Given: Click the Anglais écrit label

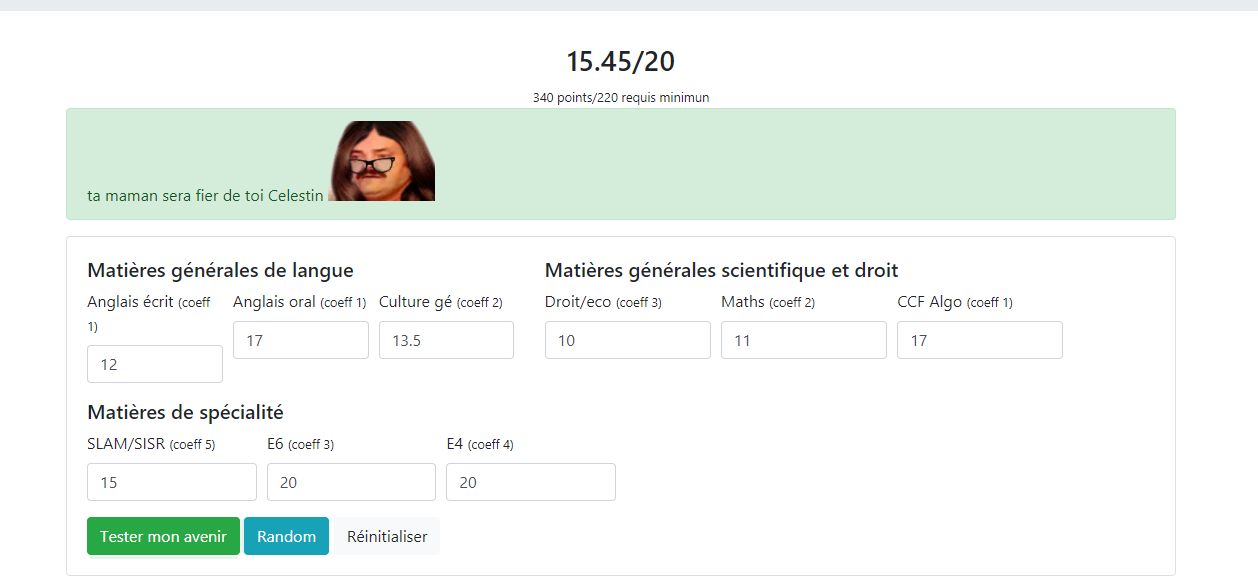Looking at the screenshot, I should pyautogui.click(x=130, y=302).
